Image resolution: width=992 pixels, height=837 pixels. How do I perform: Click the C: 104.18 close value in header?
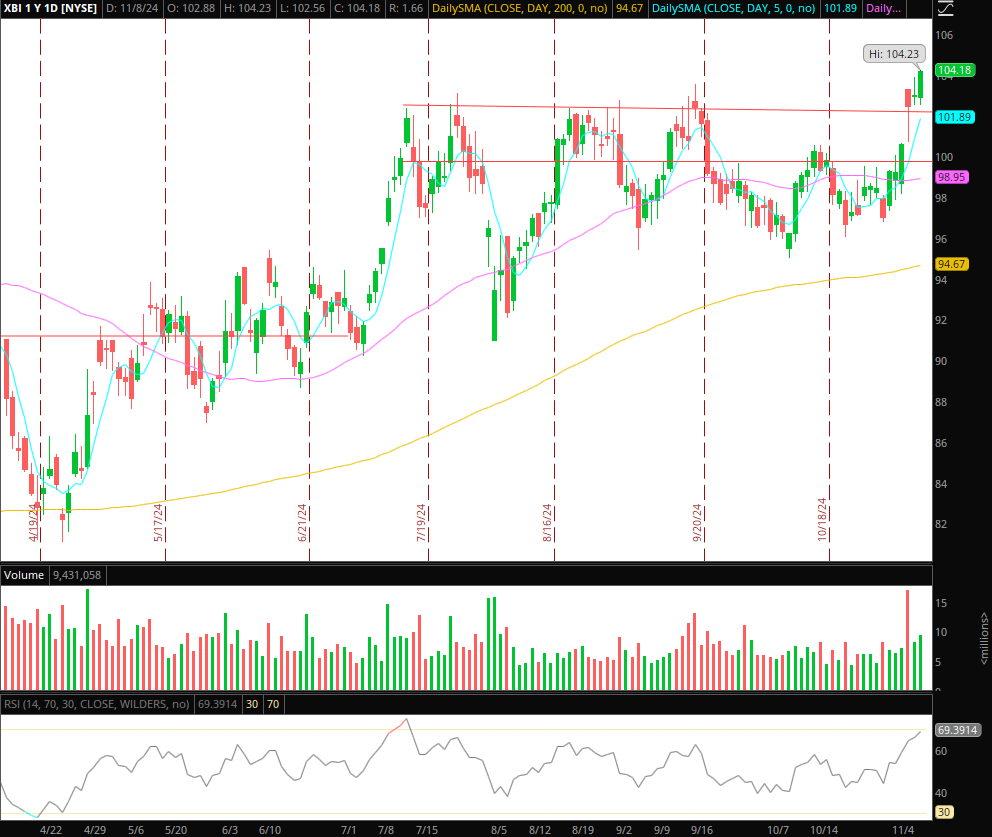(357, 8)
